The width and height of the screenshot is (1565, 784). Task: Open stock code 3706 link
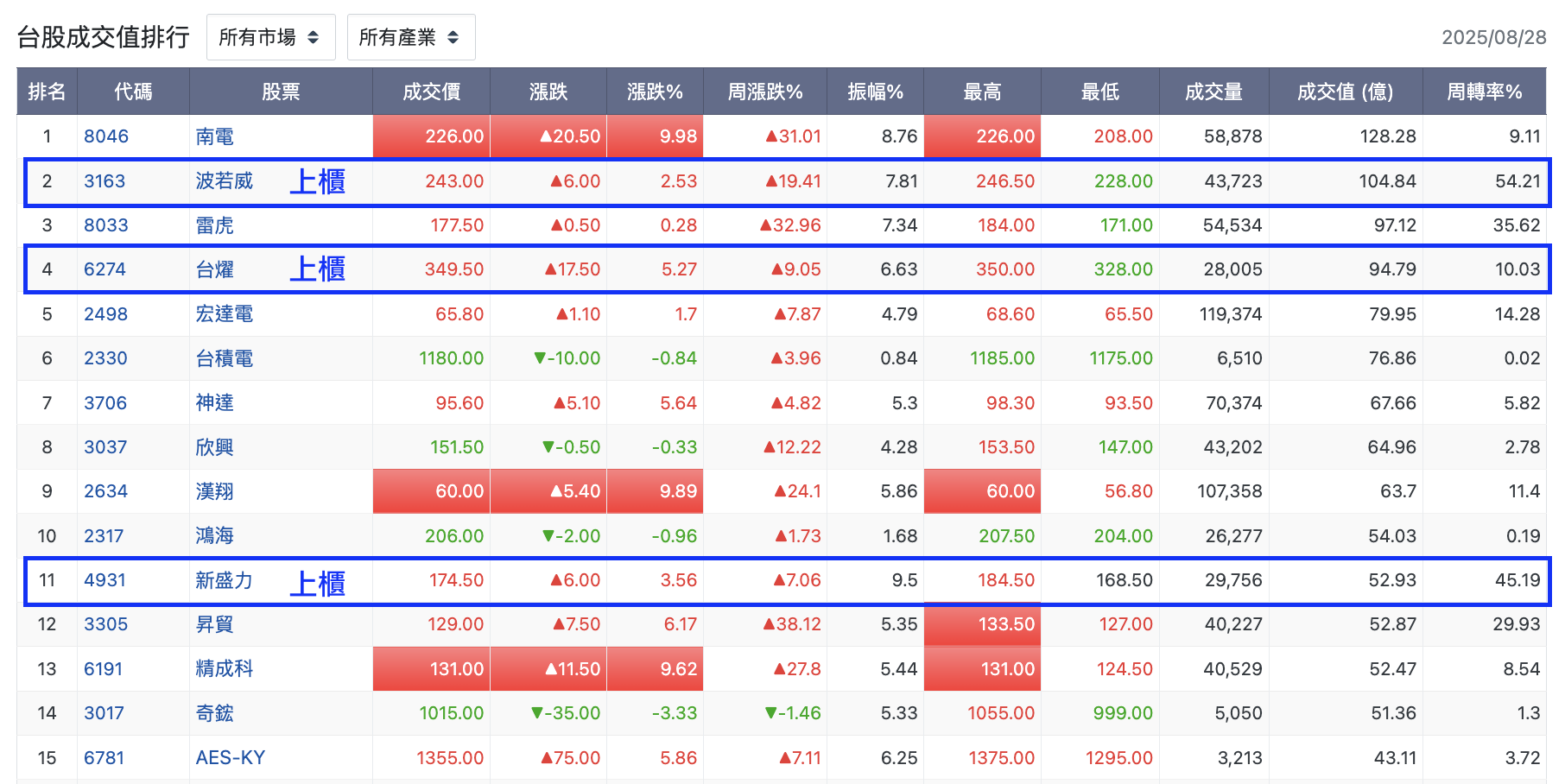click(x=105, y=403)
